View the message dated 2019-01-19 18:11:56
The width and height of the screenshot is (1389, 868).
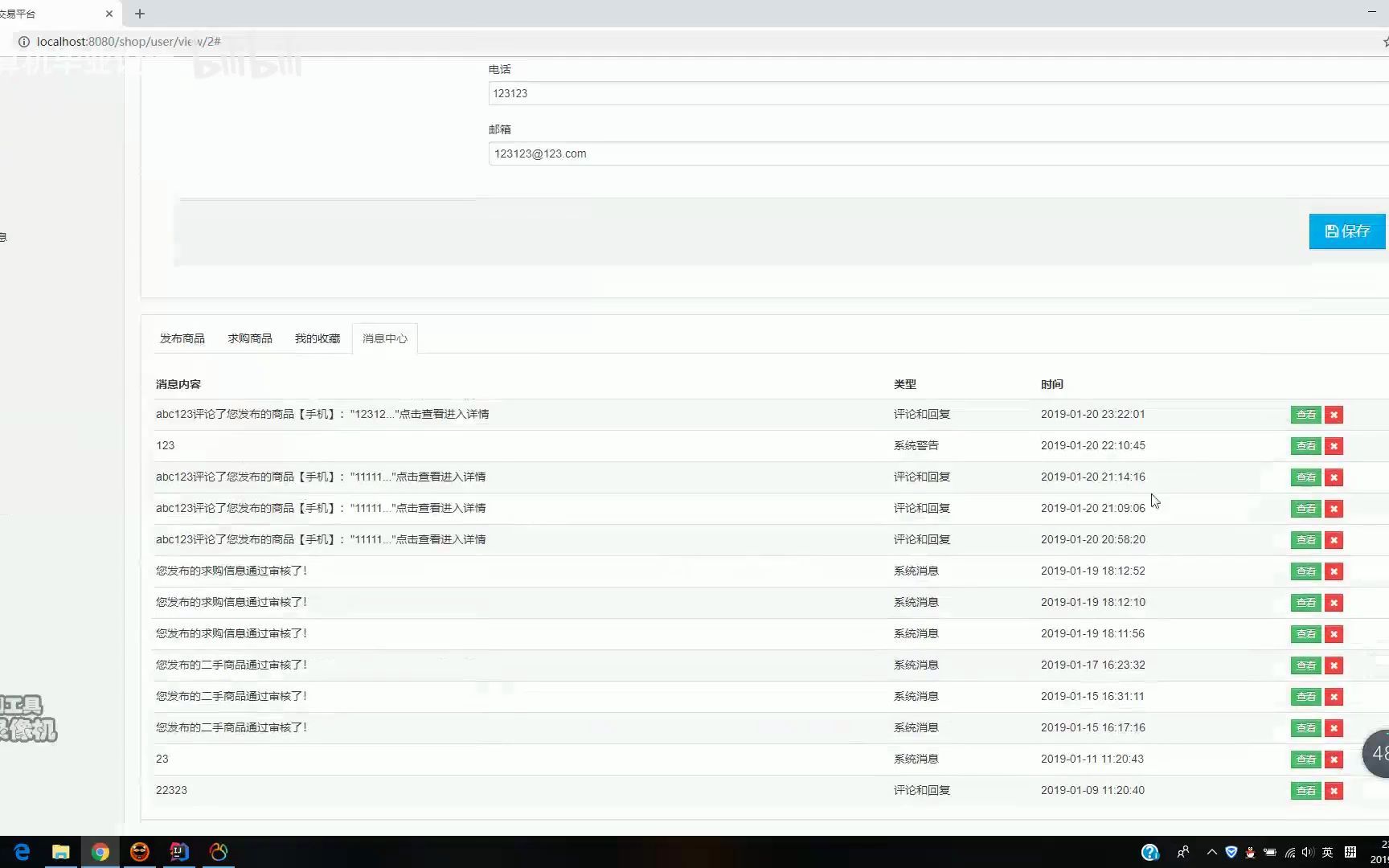pyautogui.click(x=1306, y=634)
